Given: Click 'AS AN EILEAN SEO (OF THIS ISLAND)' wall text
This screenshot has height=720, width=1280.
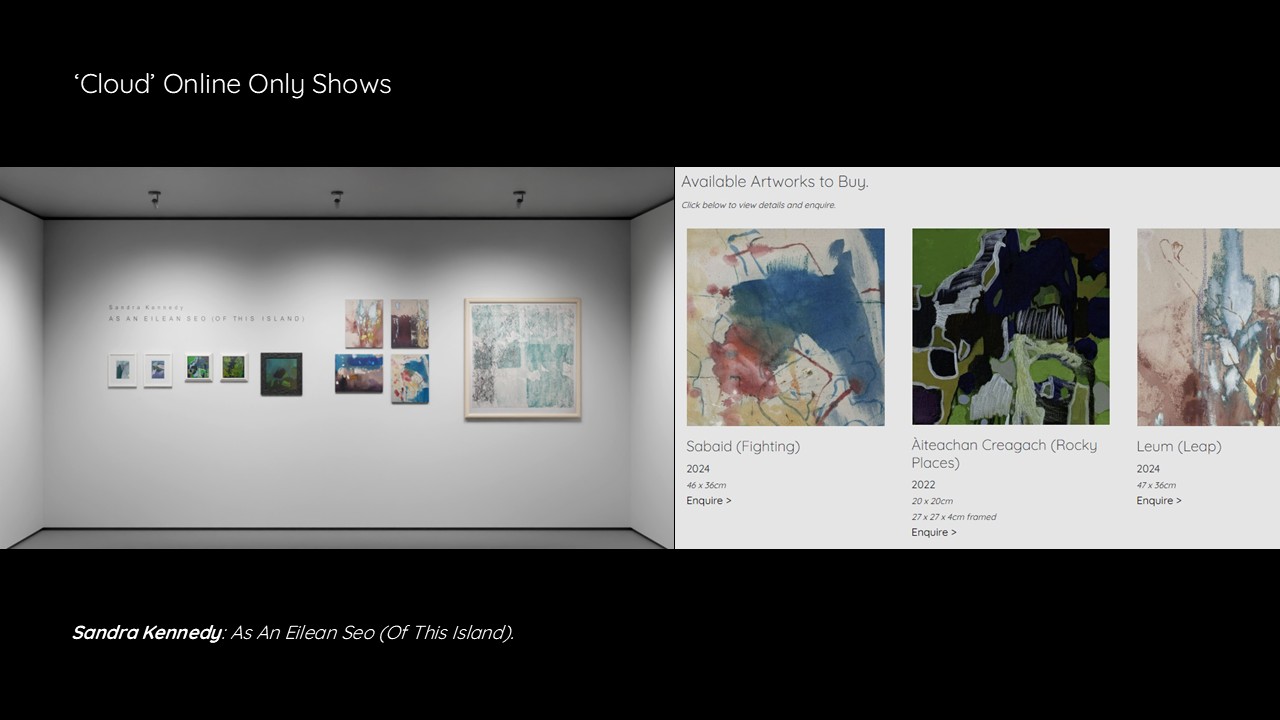Looking at the screenshot, I should tap(207, 319).
